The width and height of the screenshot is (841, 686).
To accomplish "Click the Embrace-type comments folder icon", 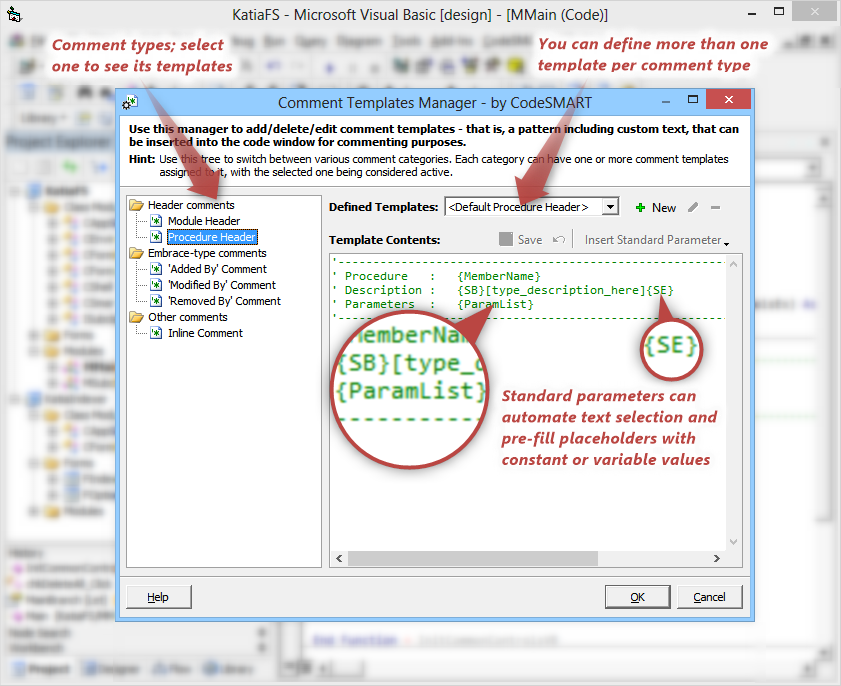I will (137, 253).
